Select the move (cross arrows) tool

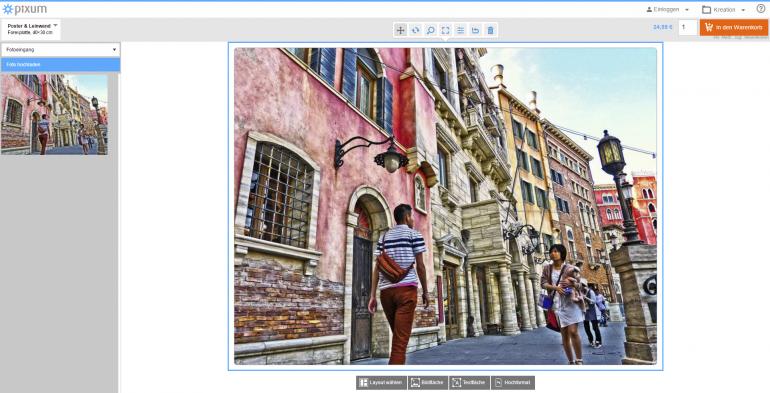401,30
